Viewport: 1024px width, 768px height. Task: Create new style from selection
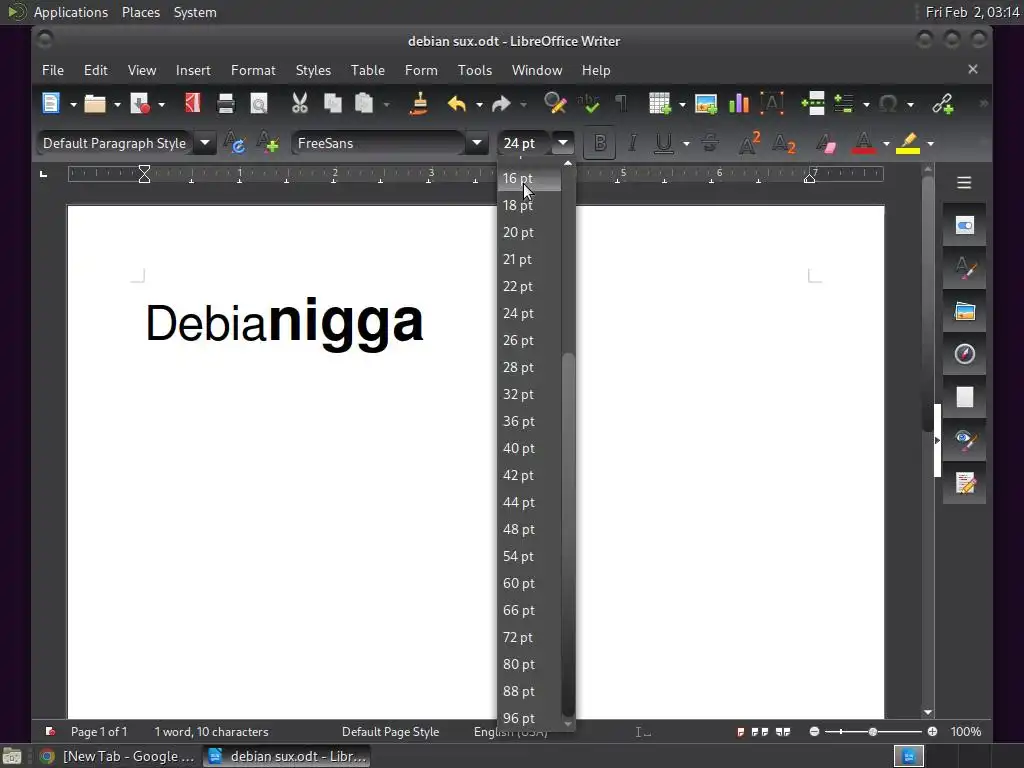tap(268, 143)
